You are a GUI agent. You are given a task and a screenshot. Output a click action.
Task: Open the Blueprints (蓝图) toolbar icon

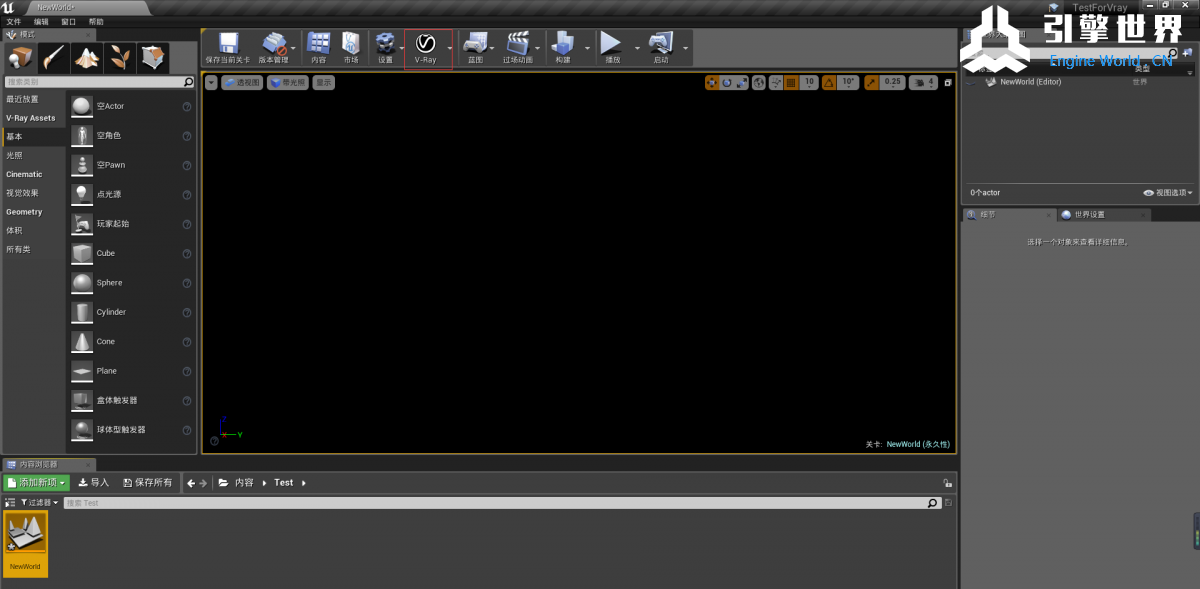pos(475,48)
